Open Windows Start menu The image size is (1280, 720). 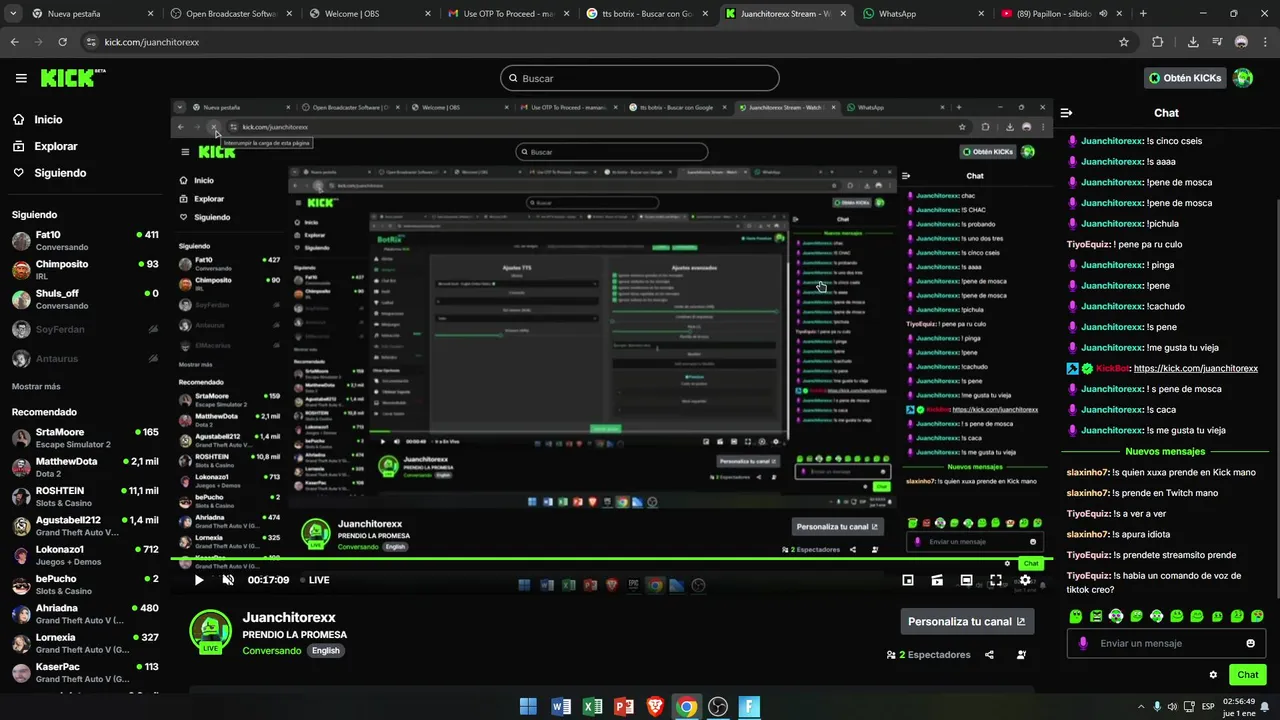(x=528, y=707)
